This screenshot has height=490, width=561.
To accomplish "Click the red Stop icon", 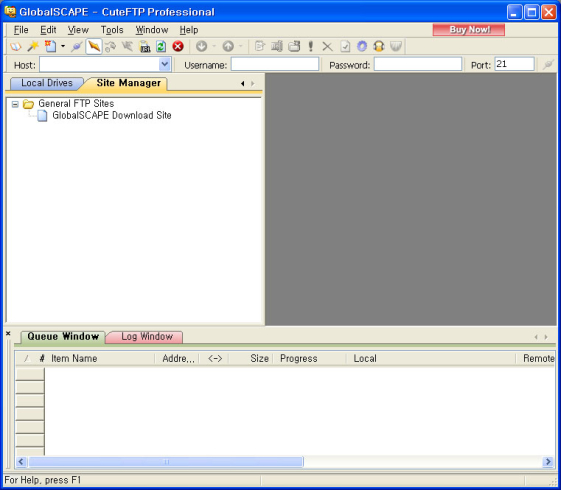I will coord(178,46).
